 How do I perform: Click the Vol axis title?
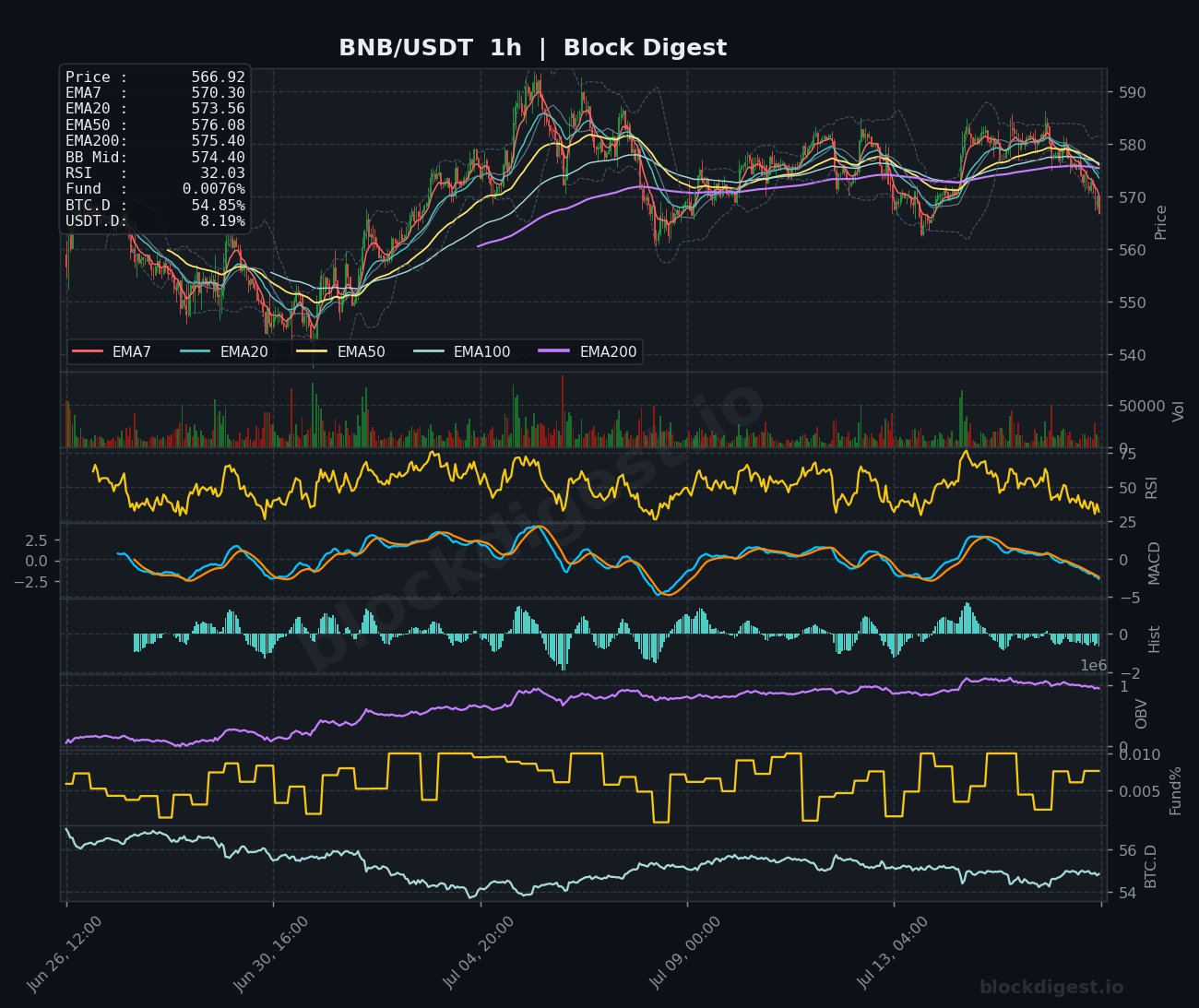point(1179,410)
